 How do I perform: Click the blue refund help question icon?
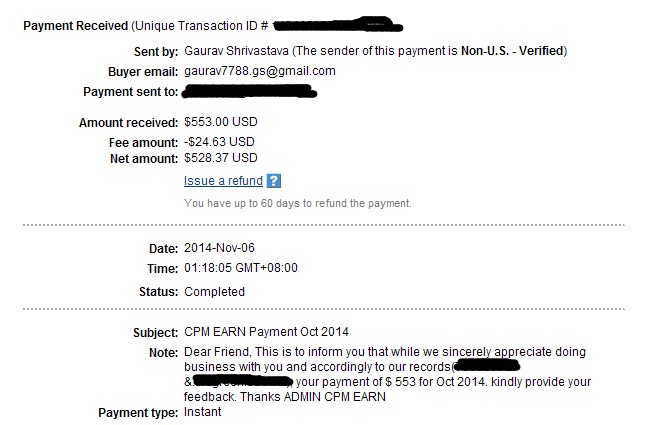click(x=274, y=181)
